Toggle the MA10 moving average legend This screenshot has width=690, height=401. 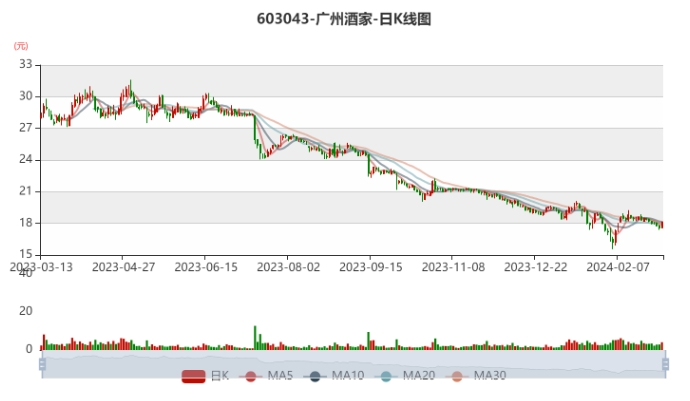tap(334, 376)
